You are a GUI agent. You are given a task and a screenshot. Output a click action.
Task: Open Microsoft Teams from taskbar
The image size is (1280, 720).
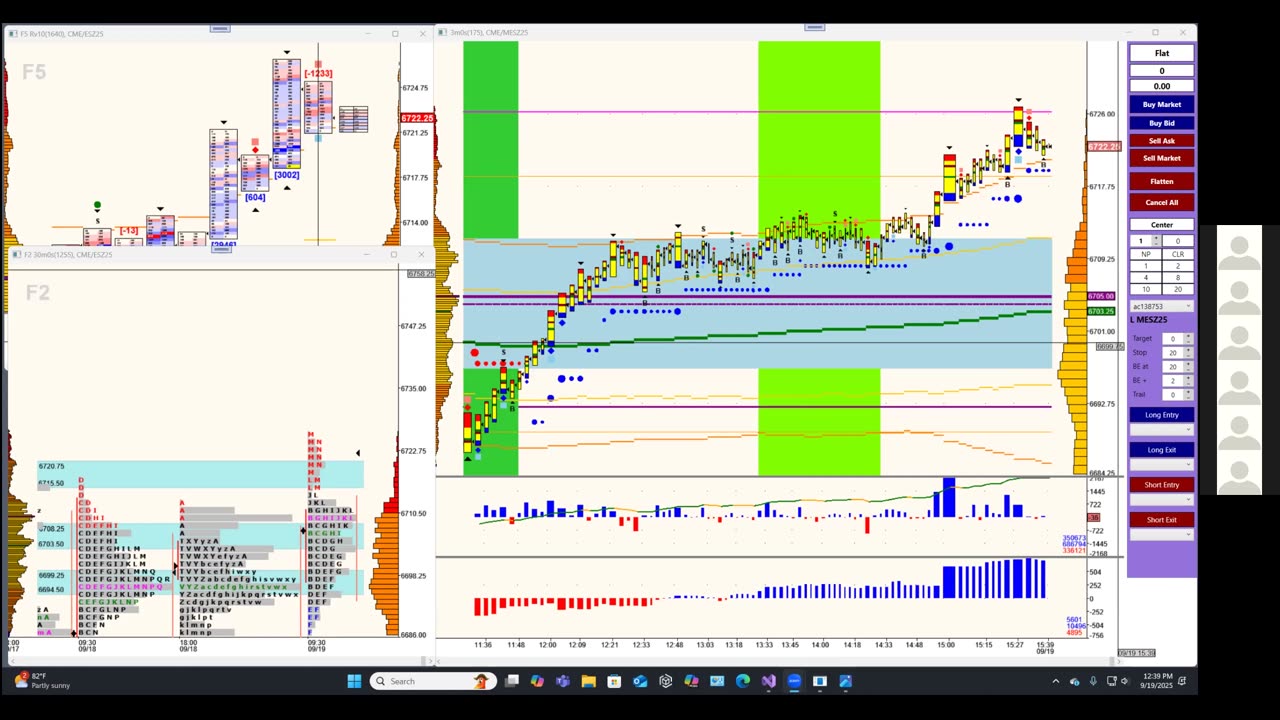coord(563,681)
